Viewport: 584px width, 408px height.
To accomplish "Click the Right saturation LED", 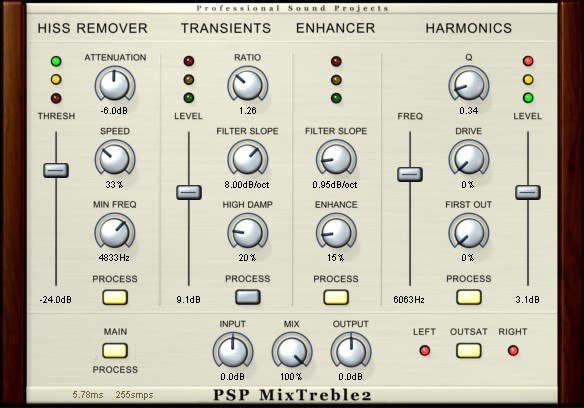I will pyautogui.click(x=513, y=351).
